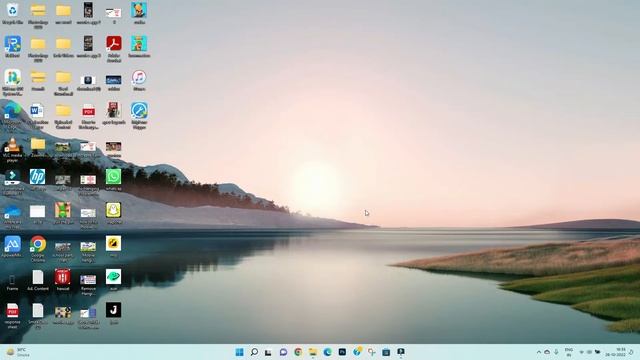Open taskbar Search

(x=254, y=352)
